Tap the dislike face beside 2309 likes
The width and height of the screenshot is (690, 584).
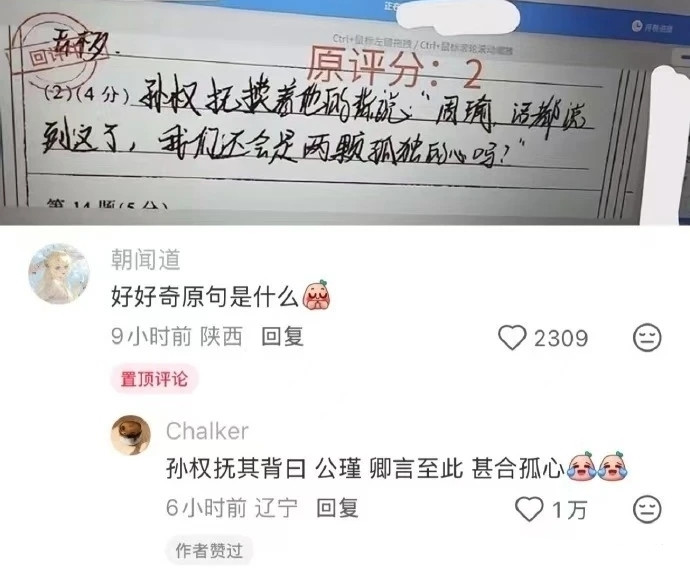tap(647, 338)
